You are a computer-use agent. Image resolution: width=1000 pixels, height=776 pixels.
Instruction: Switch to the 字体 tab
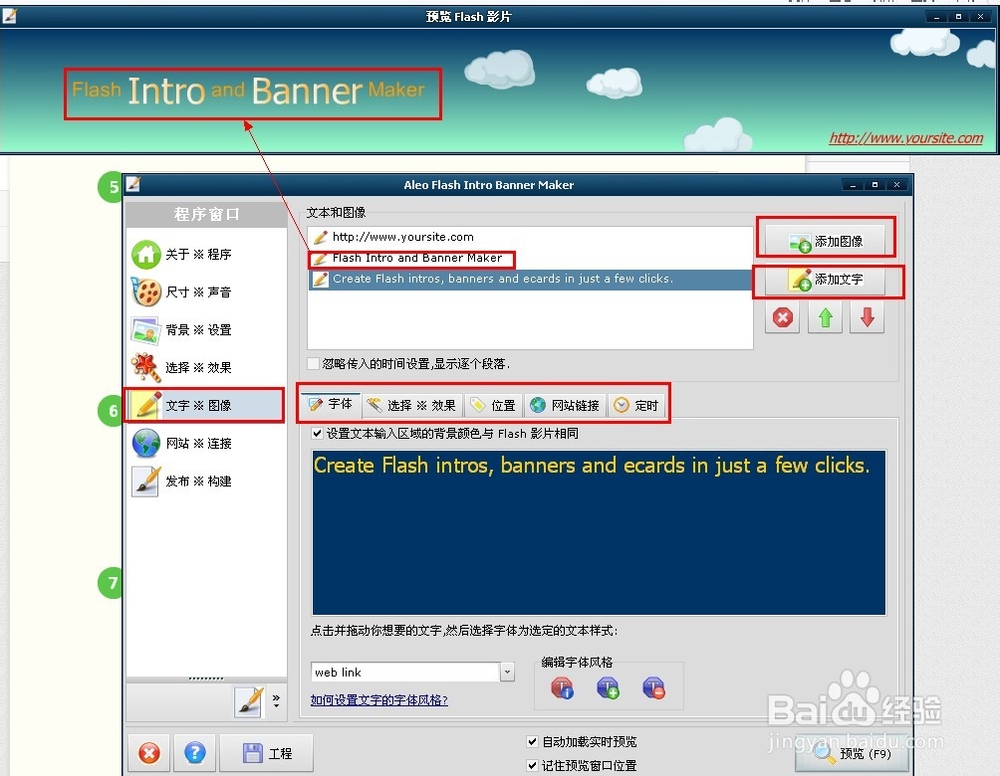pyautogui.click(x=330, y=404)
